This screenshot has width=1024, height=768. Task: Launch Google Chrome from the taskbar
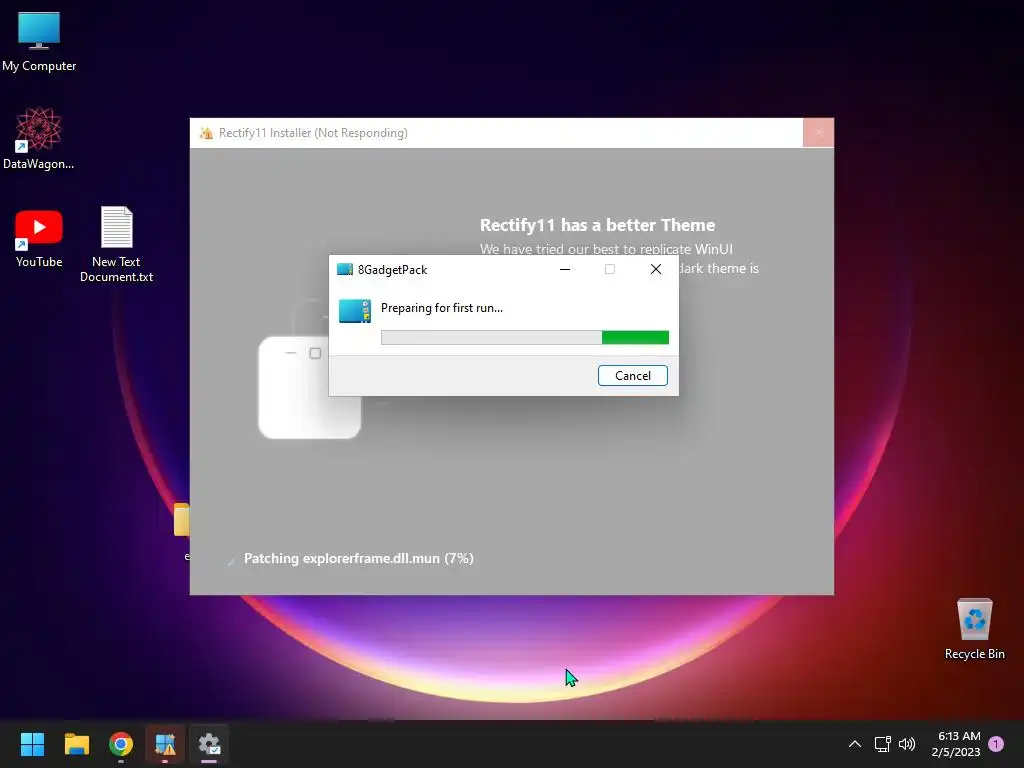121,744
